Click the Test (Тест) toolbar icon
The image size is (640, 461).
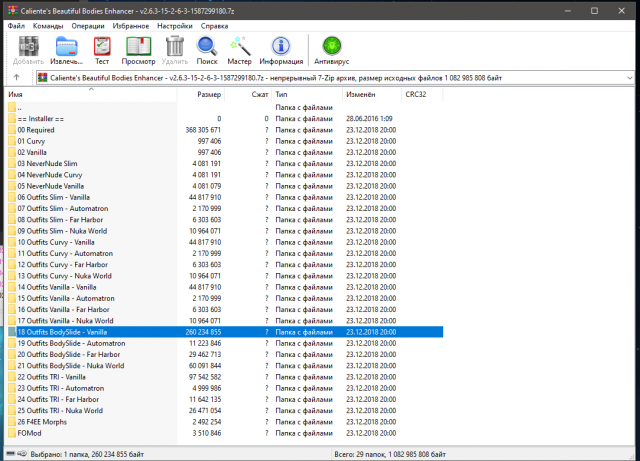[x=102, y=49]
